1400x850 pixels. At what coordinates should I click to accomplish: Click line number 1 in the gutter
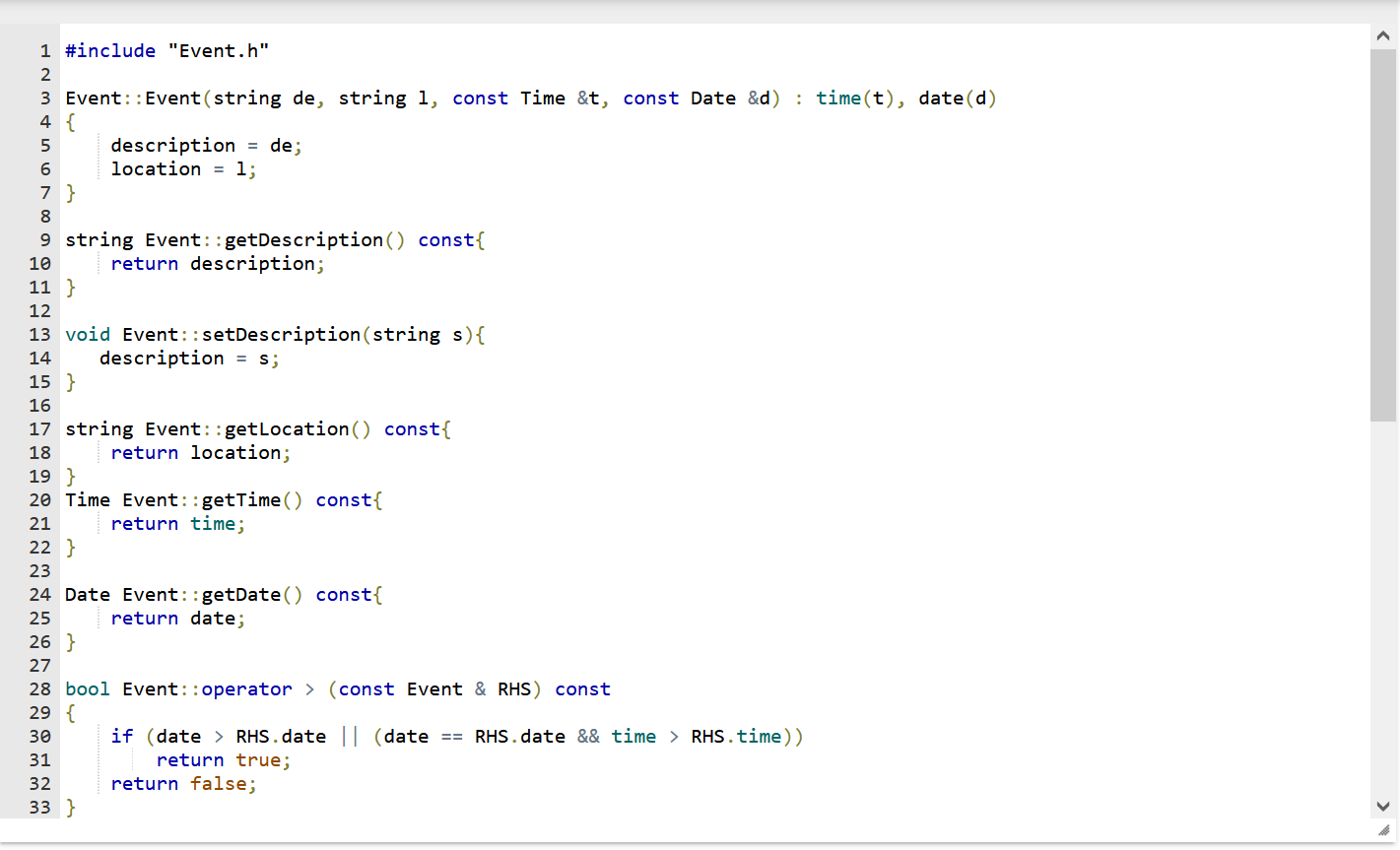(44, 50)
